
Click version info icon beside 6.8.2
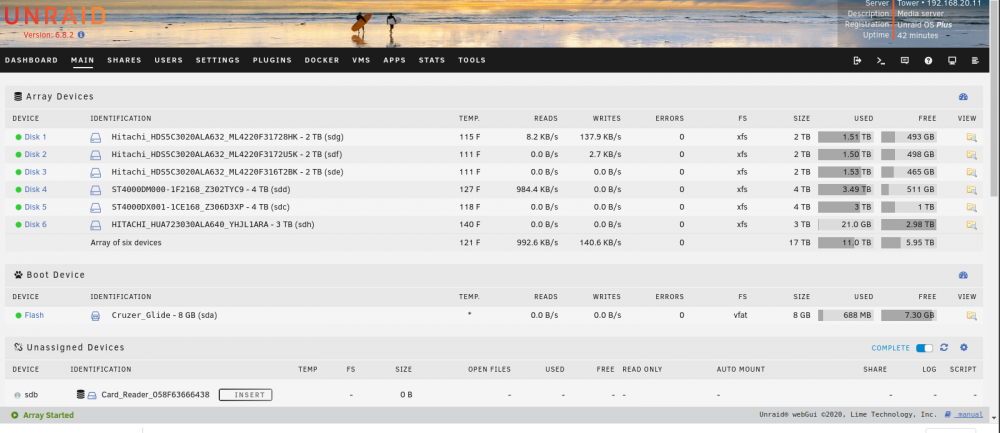82,35
